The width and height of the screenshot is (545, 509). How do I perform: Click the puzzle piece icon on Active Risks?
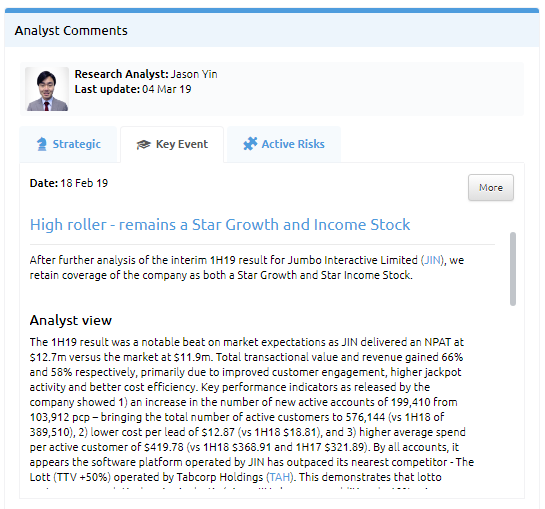(250, 144)
